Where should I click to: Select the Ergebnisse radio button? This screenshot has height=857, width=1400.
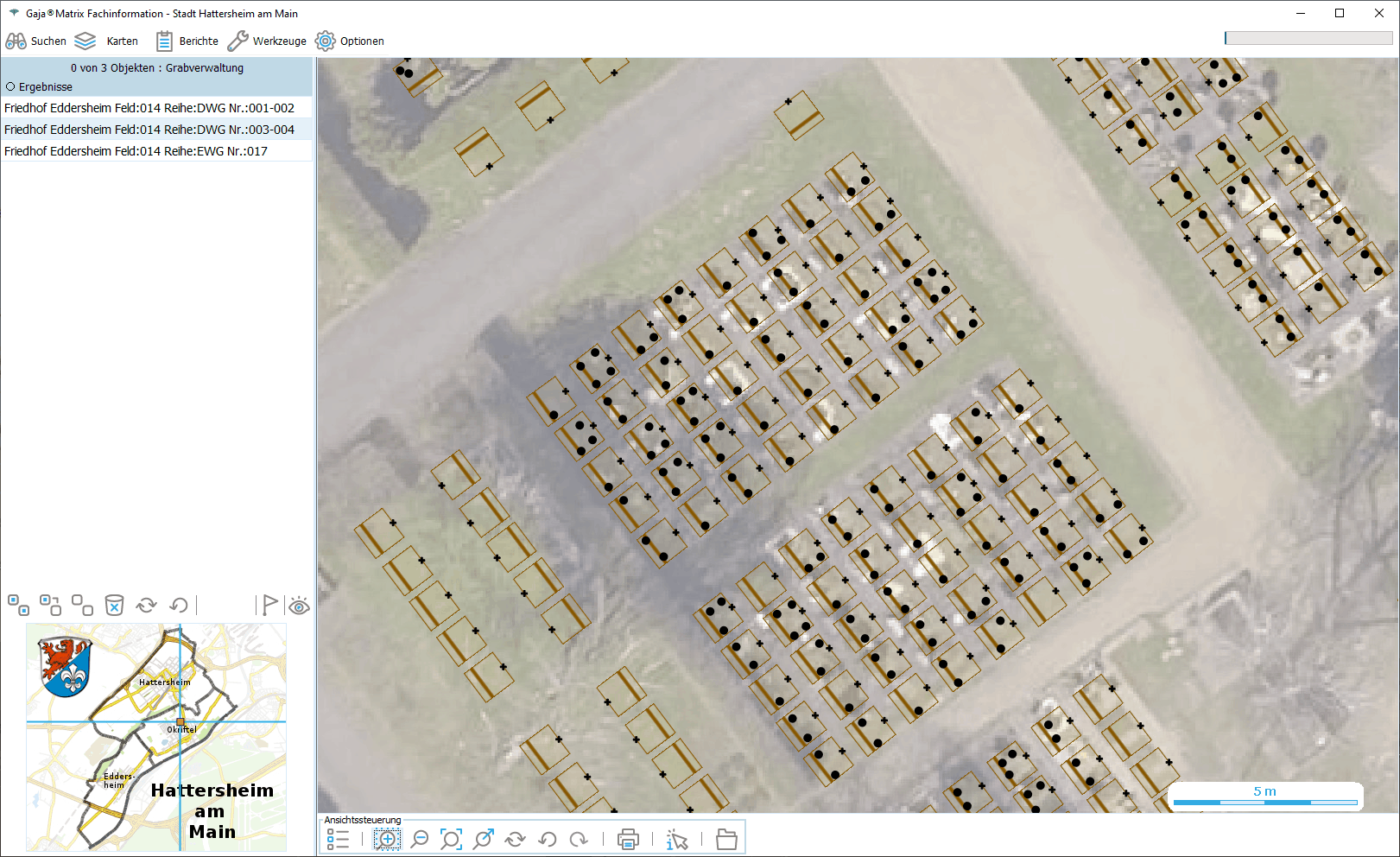pos(11,86)
